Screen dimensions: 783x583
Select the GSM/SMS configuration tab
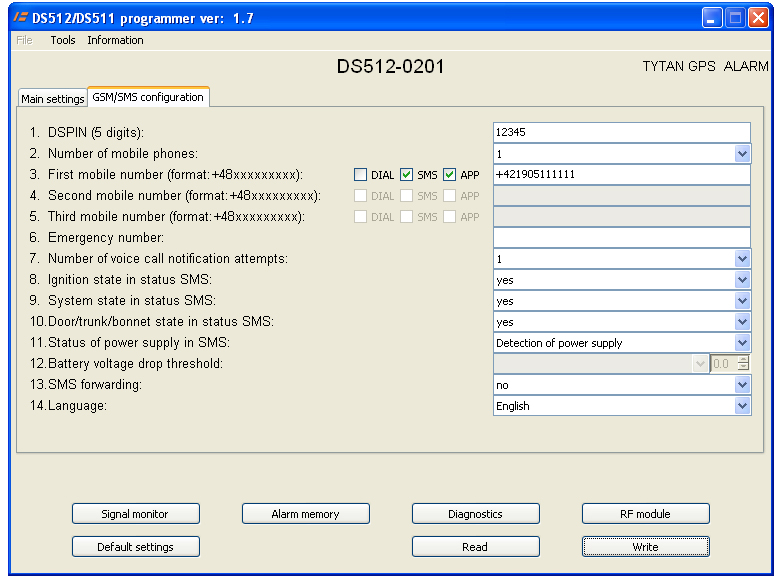click(148, 97)
